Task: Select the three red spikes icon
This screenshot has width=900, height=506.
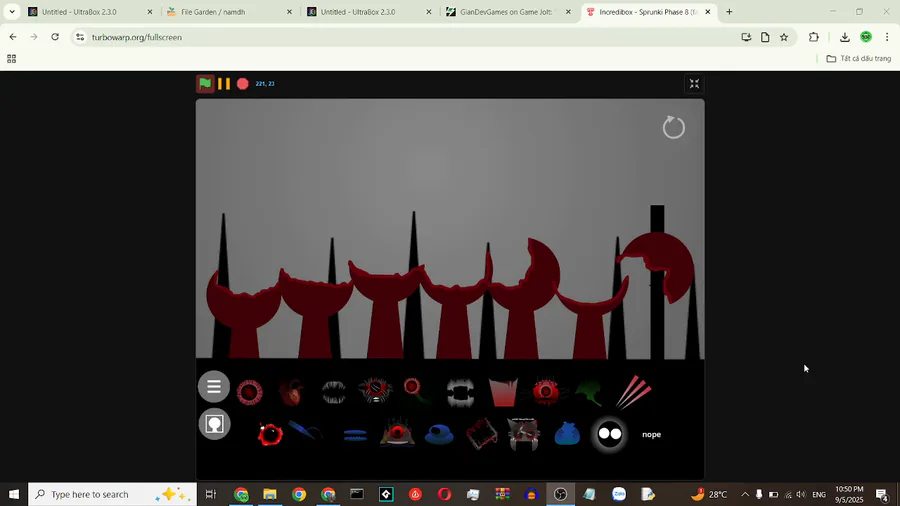Action: (634, 392)
